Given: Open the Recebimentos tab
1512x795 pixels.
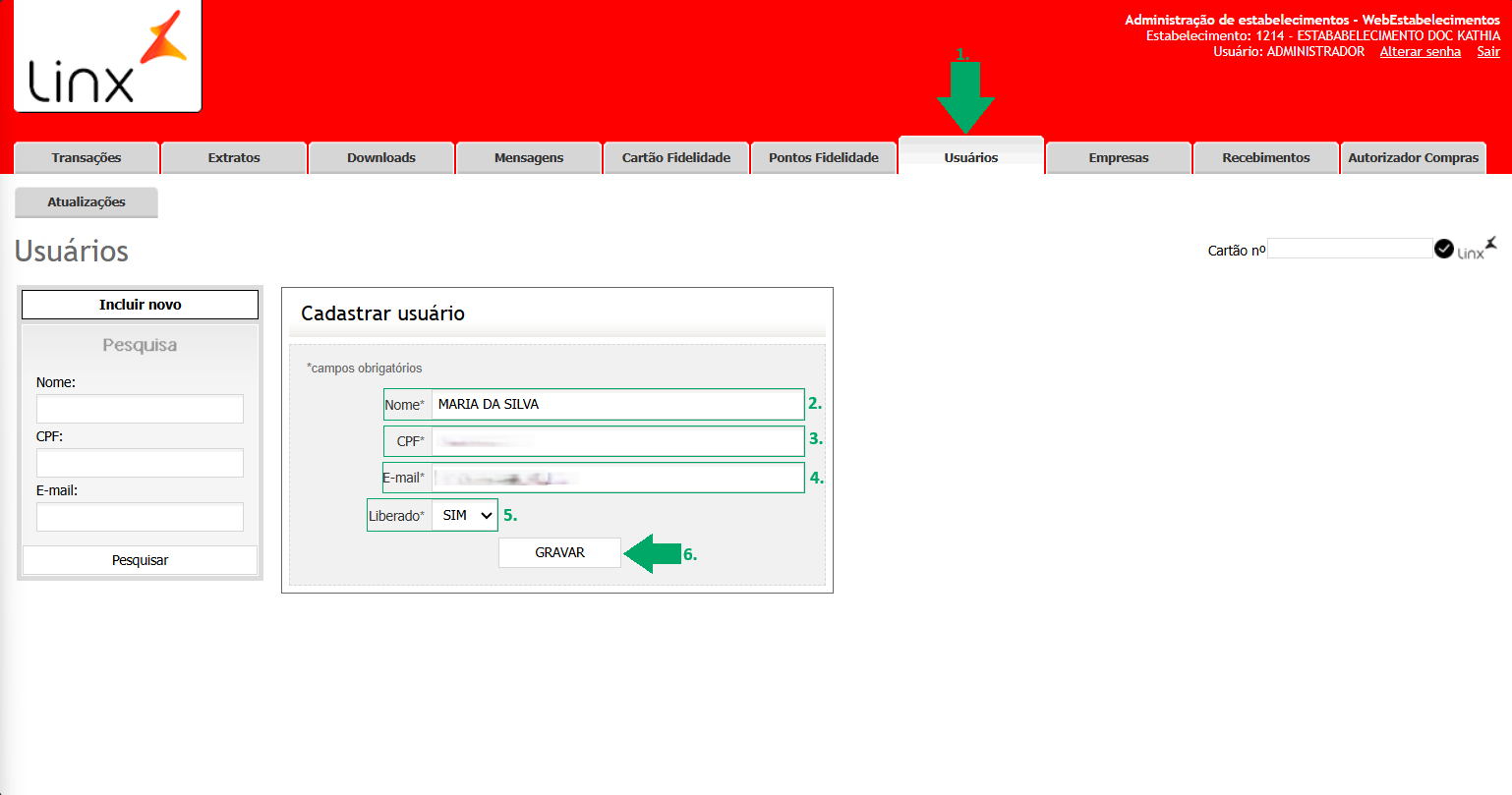Looking at the screenshot, I should tap(1266, 158).
